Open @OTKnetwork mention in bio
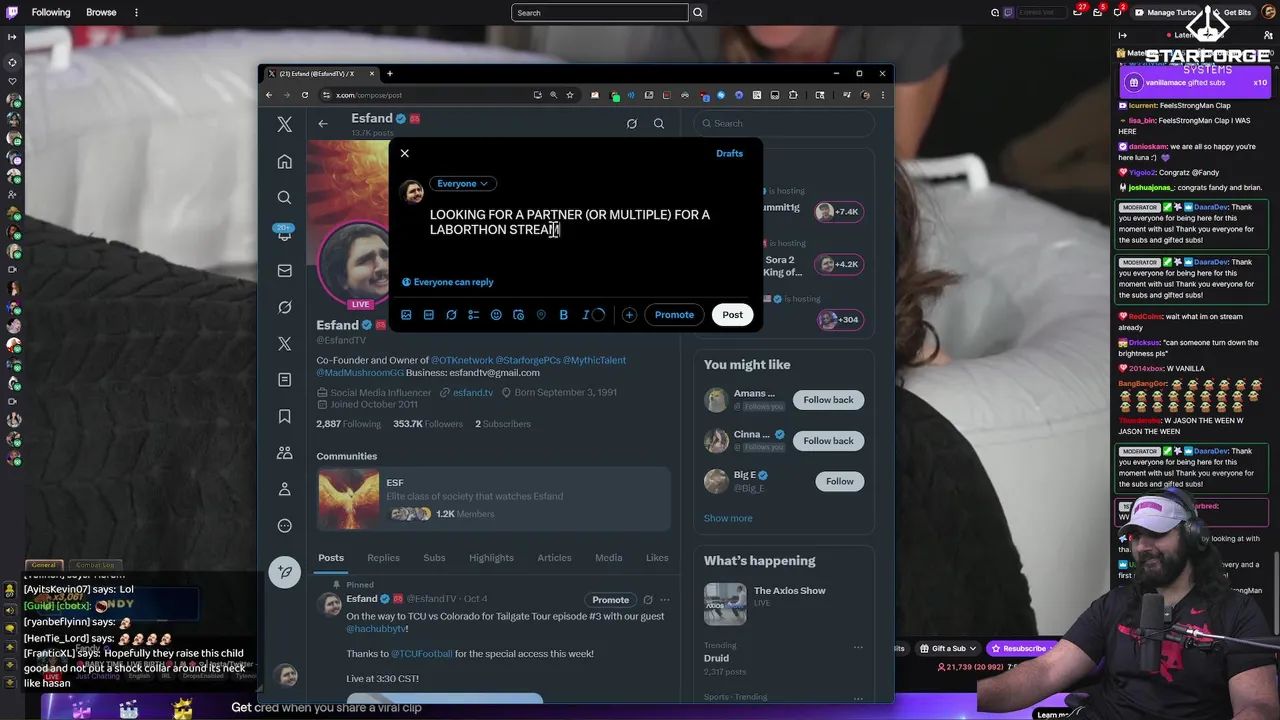The width and height of the screenshot is (1280, 720). pos(462,360)
